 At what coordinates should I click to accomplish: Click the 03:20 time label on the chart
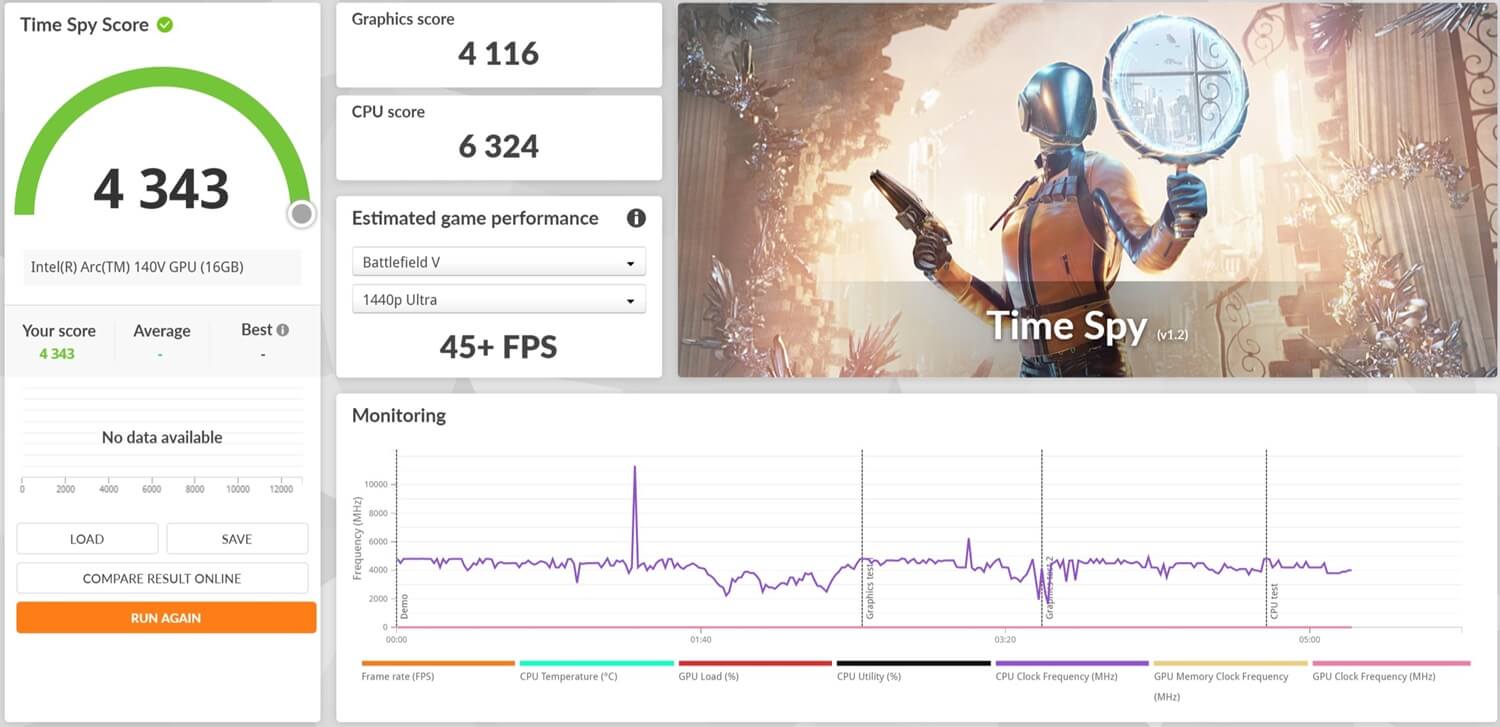tap(1005, 639)
